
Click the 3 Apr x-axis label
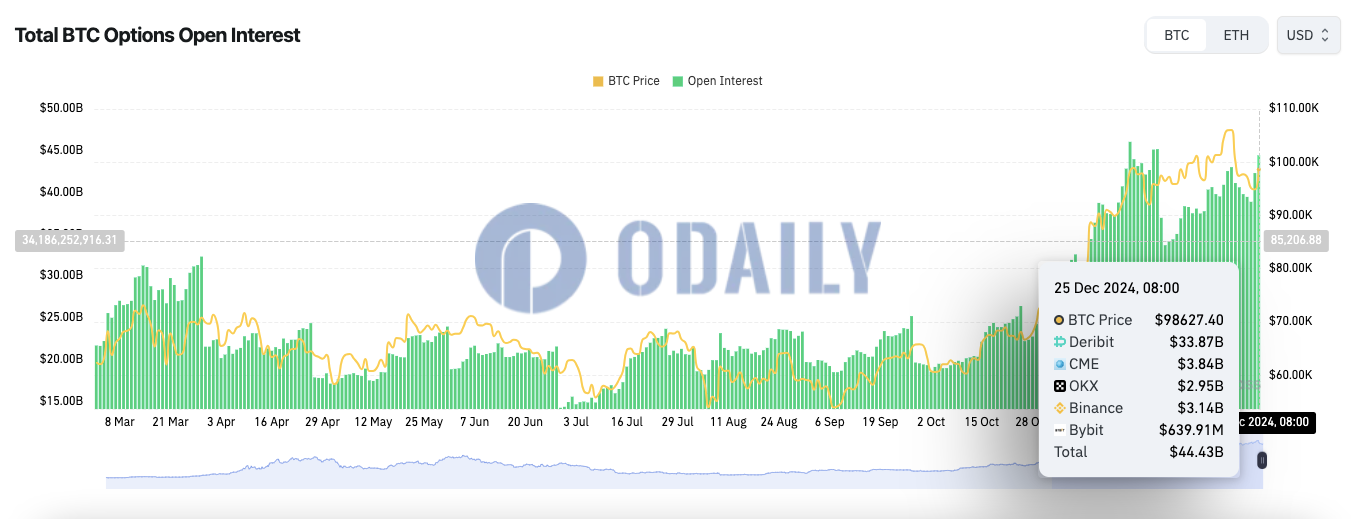tap(221, 422)
